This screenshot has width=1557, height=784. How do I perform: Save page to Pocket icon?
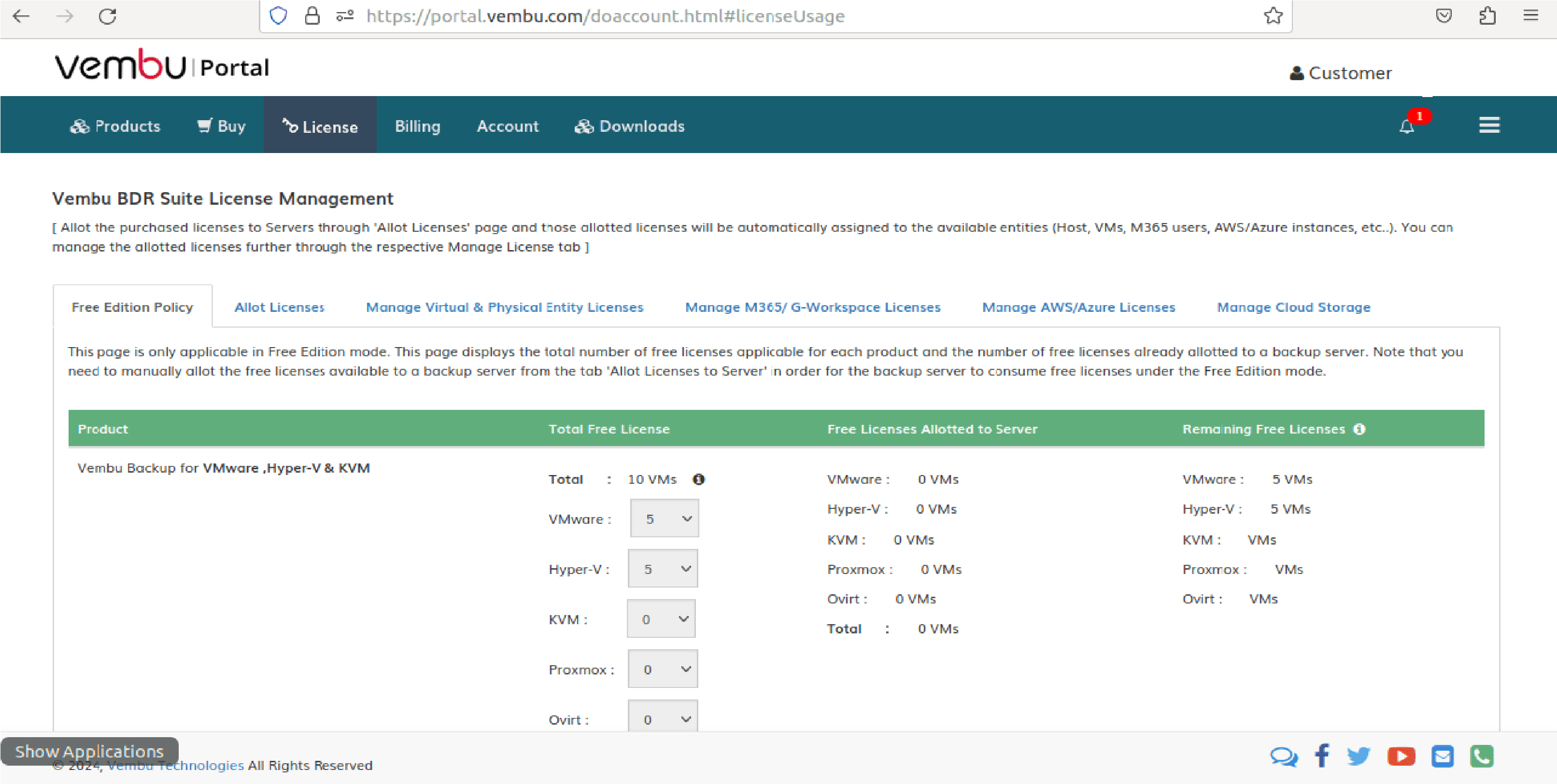[x=1444, y=16]
